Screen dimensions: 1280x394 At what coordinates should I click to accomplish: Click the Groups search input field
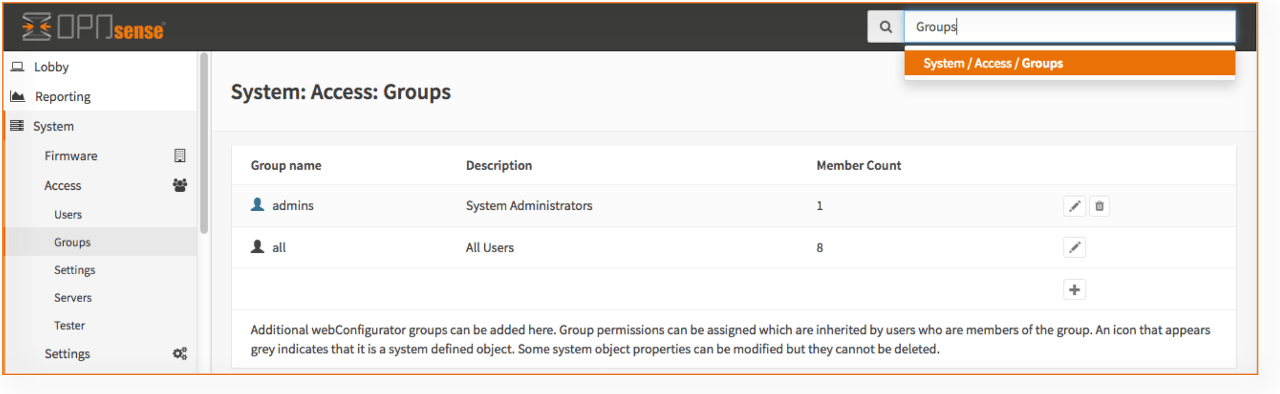[1070, 27]
